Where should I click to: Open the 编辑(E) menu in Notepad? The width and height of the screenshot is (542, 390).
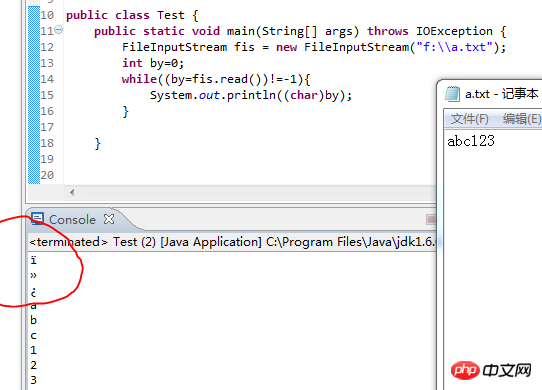tap(522, 119)
